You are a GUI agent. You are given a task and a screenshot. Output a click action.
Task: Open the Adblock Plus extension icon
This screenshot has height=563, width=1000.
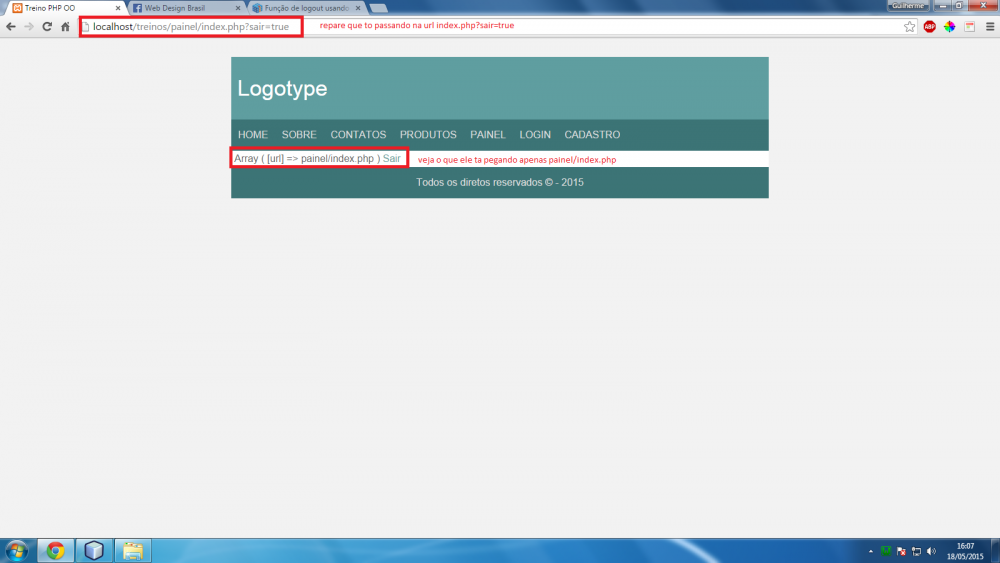tap(930, 27)
